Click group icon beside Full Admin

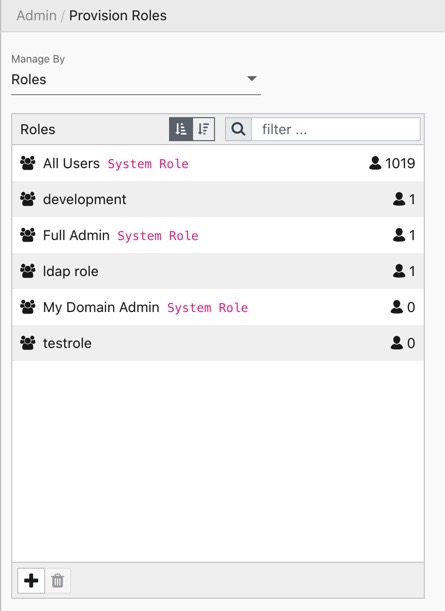click(x=28, y=235)
